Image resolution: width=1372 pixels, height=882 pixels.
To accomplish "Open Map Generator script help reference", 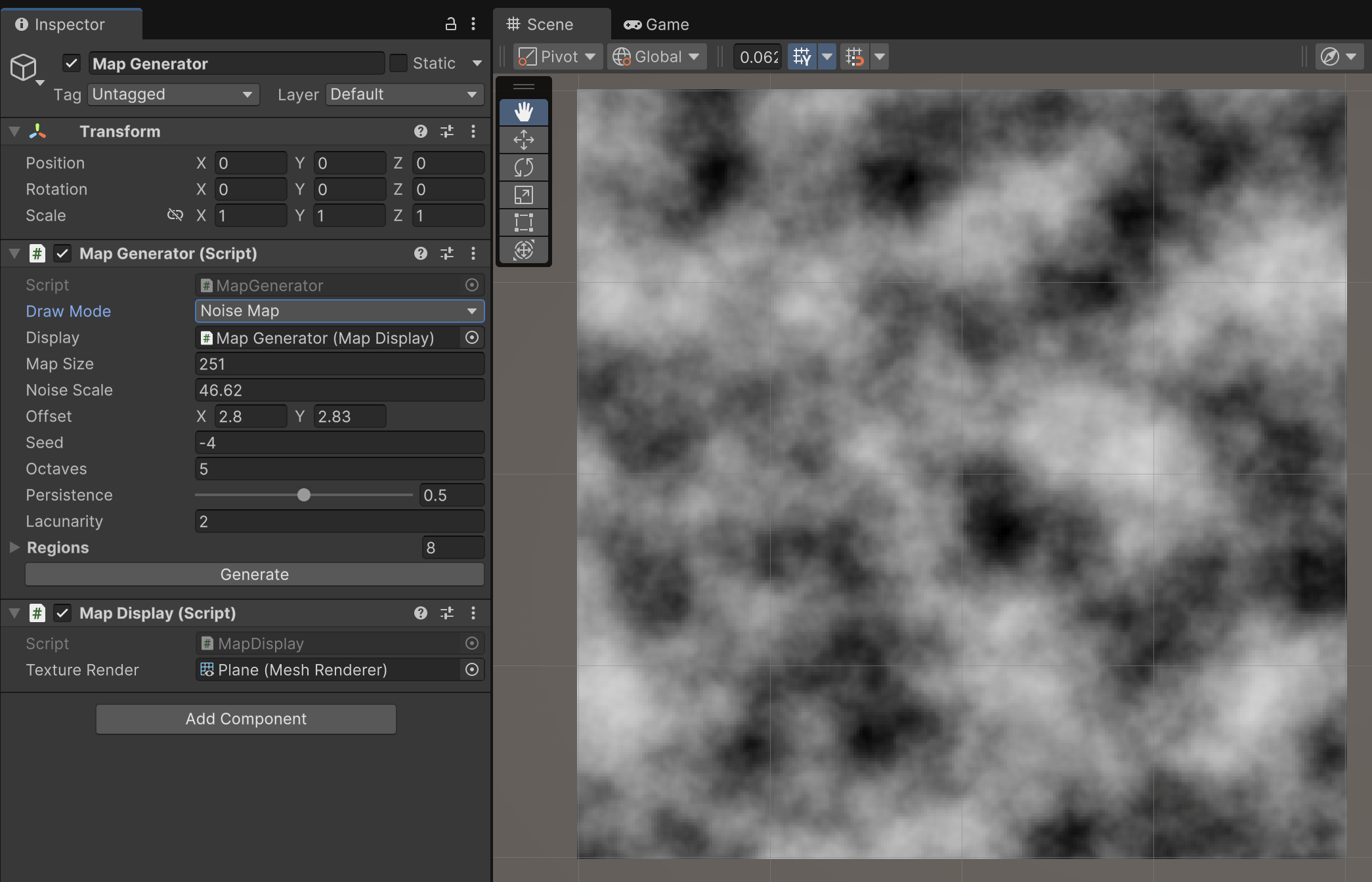I will pyautogui.click(x=420, y=253).
